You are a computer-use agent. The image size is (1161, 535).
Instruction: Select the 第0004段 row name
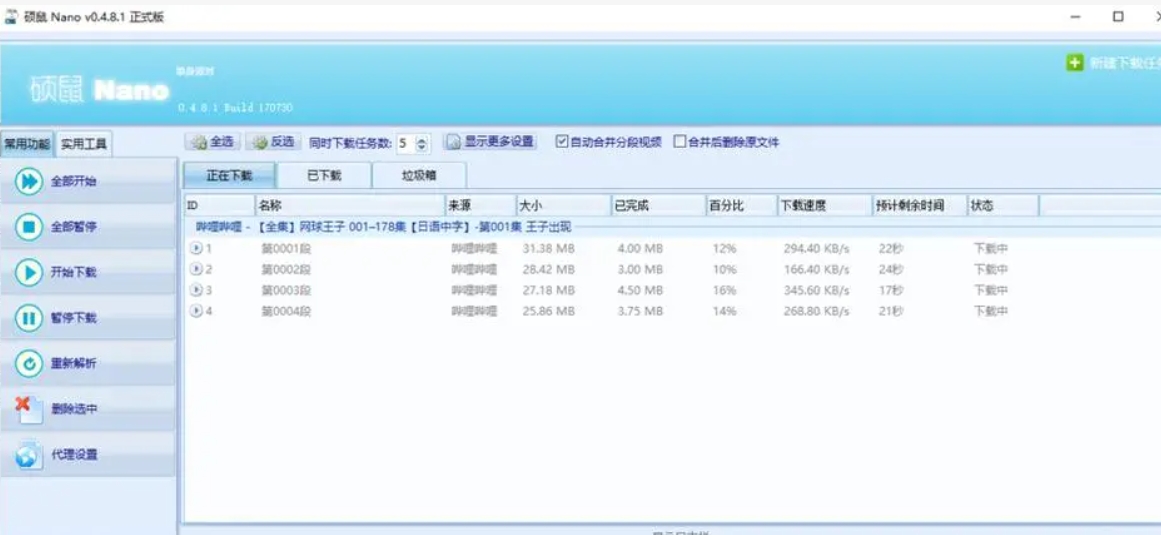[x=286, y=311]
